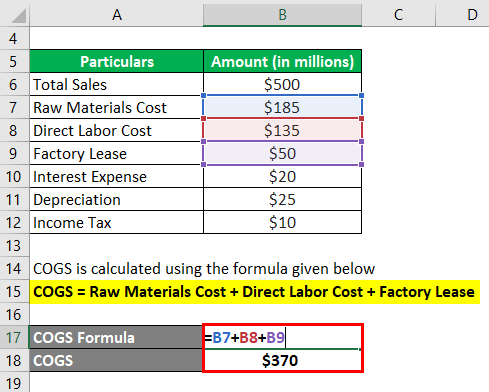Screen dimensions: 489x392
Task: Select column A header
Action: coord(116,14)
